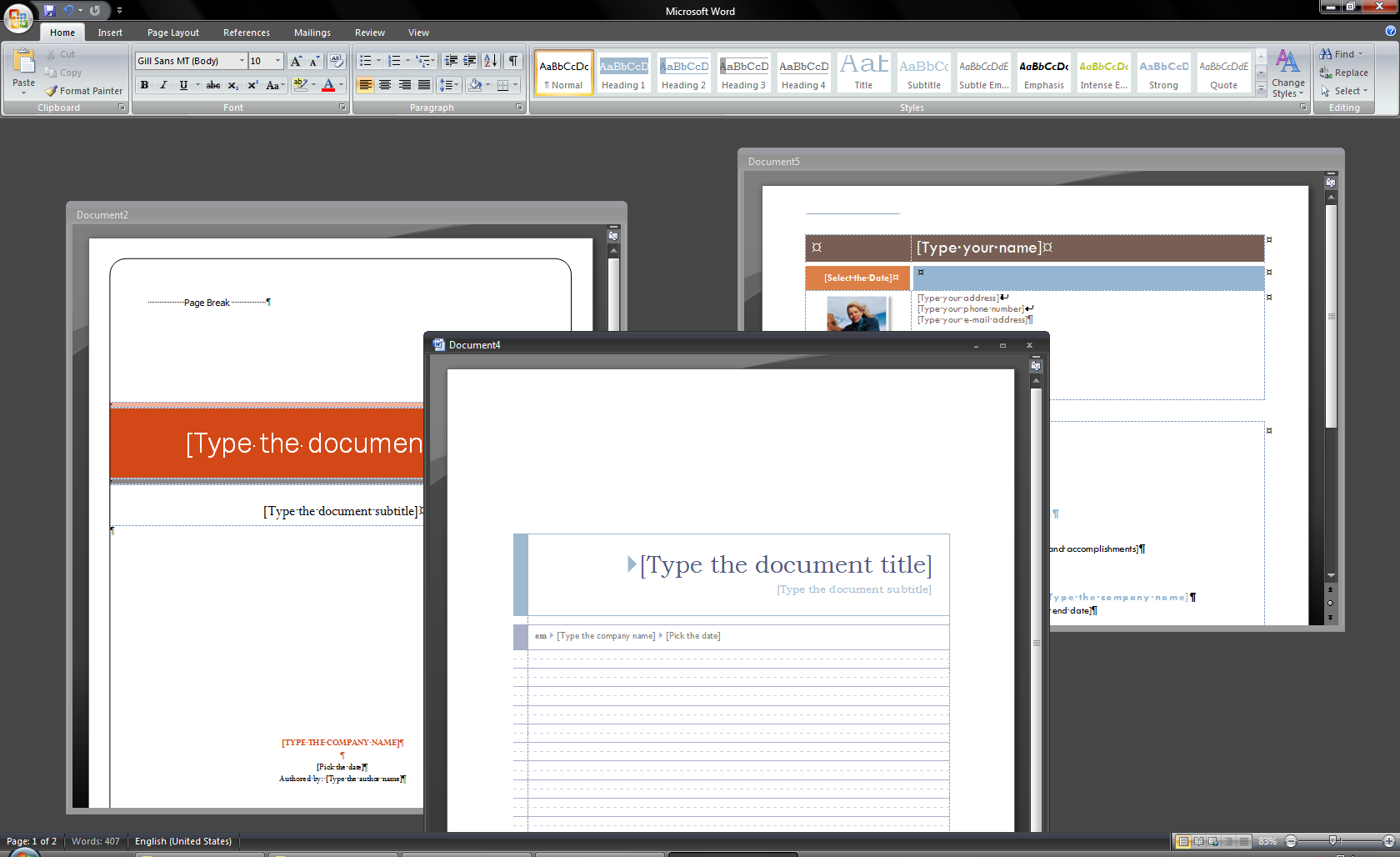Apply Superscript formatting
1400x857 pixels.
click(x=252, y=85)
